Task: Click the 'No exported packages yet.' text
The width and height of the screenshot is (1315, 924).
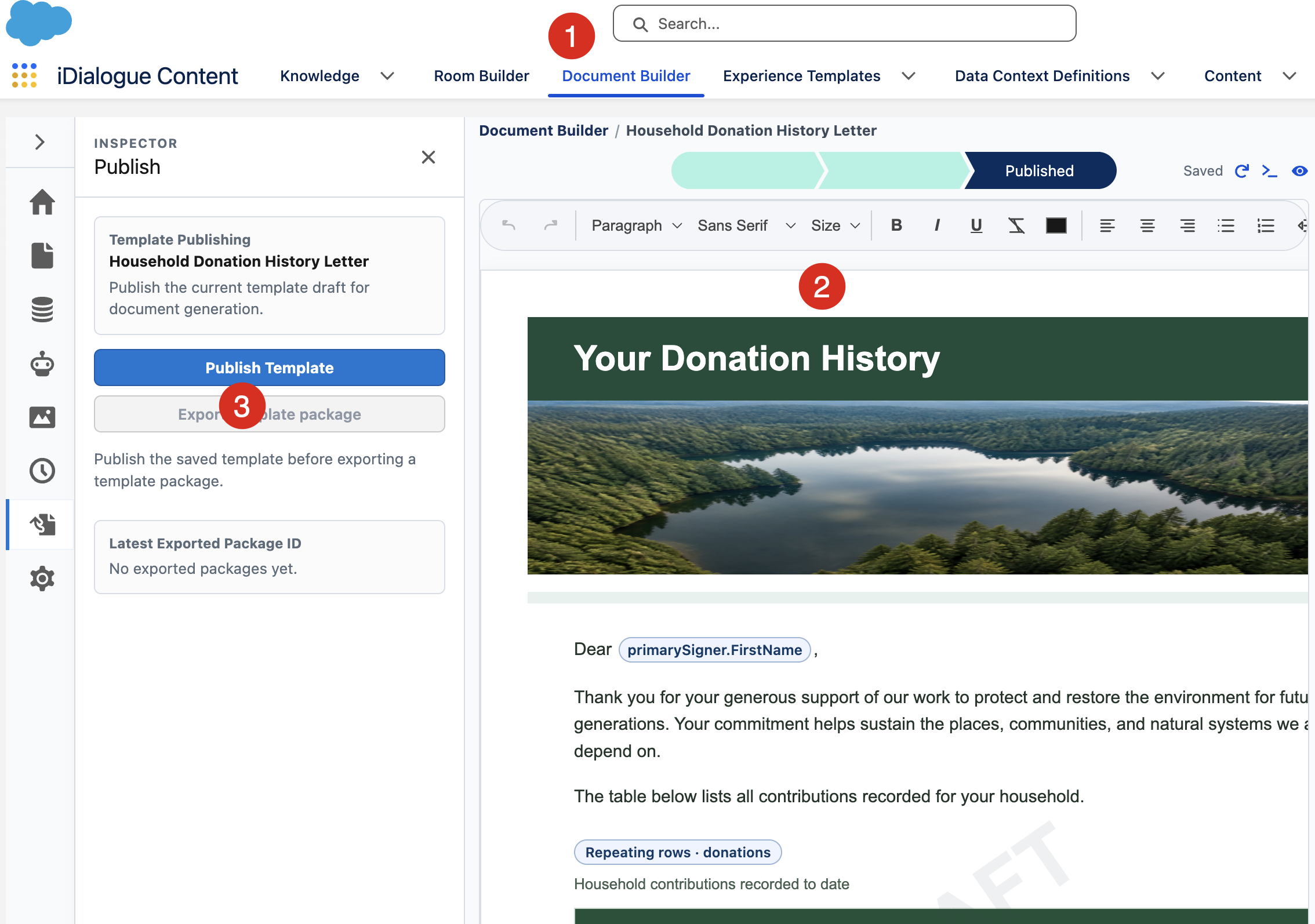Action: pos(203,569)
